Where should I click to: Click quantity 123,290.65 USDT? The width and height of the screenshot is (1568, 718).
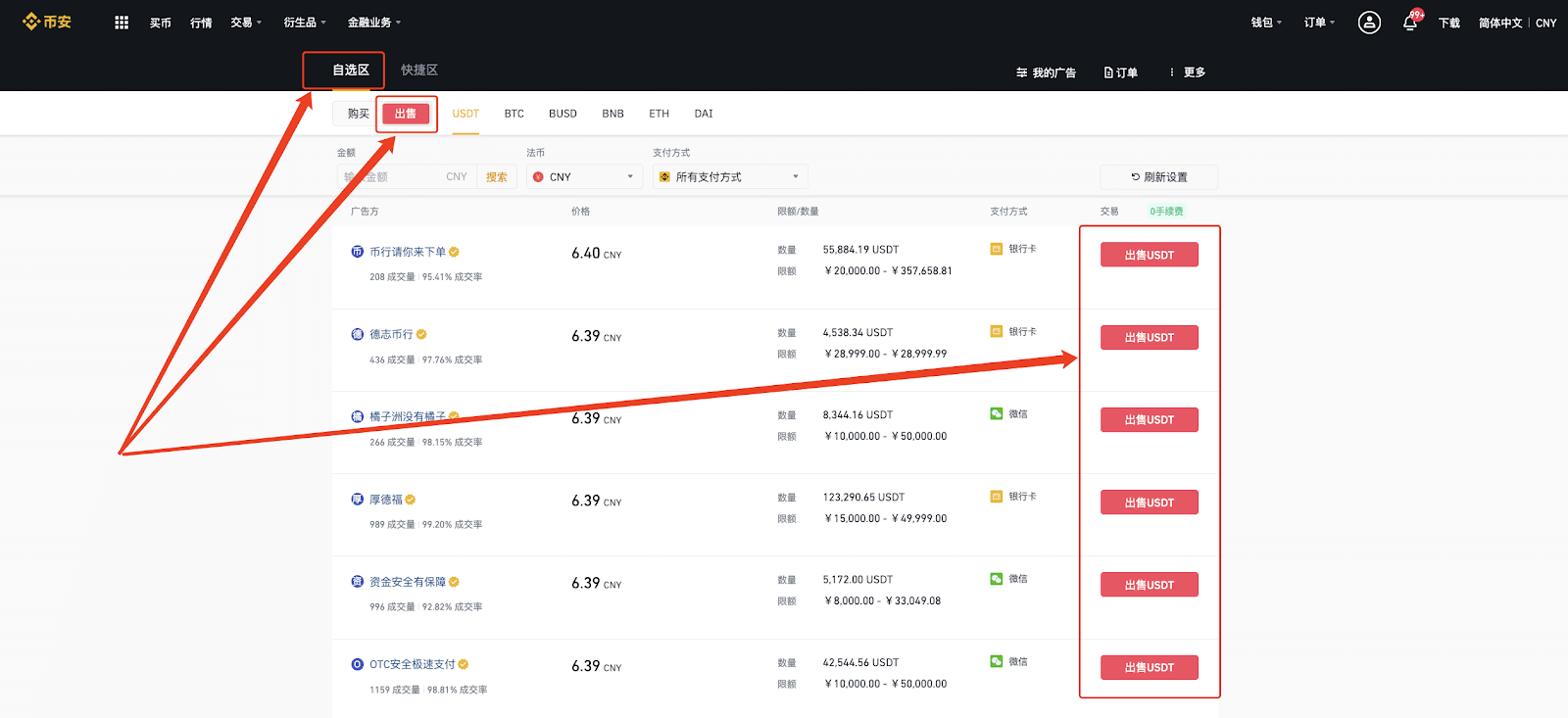coord(863,497)
